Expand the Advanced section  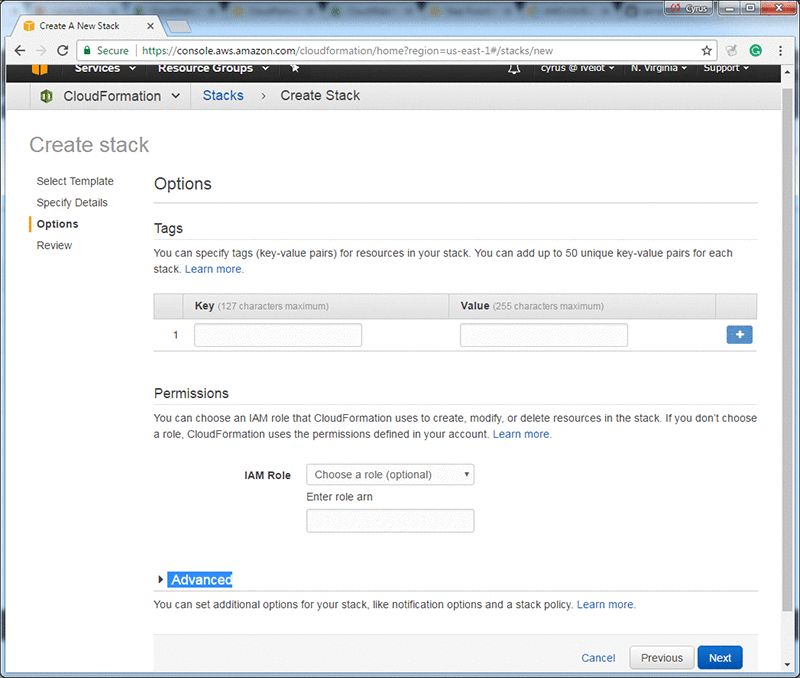(x=200, y=580)
